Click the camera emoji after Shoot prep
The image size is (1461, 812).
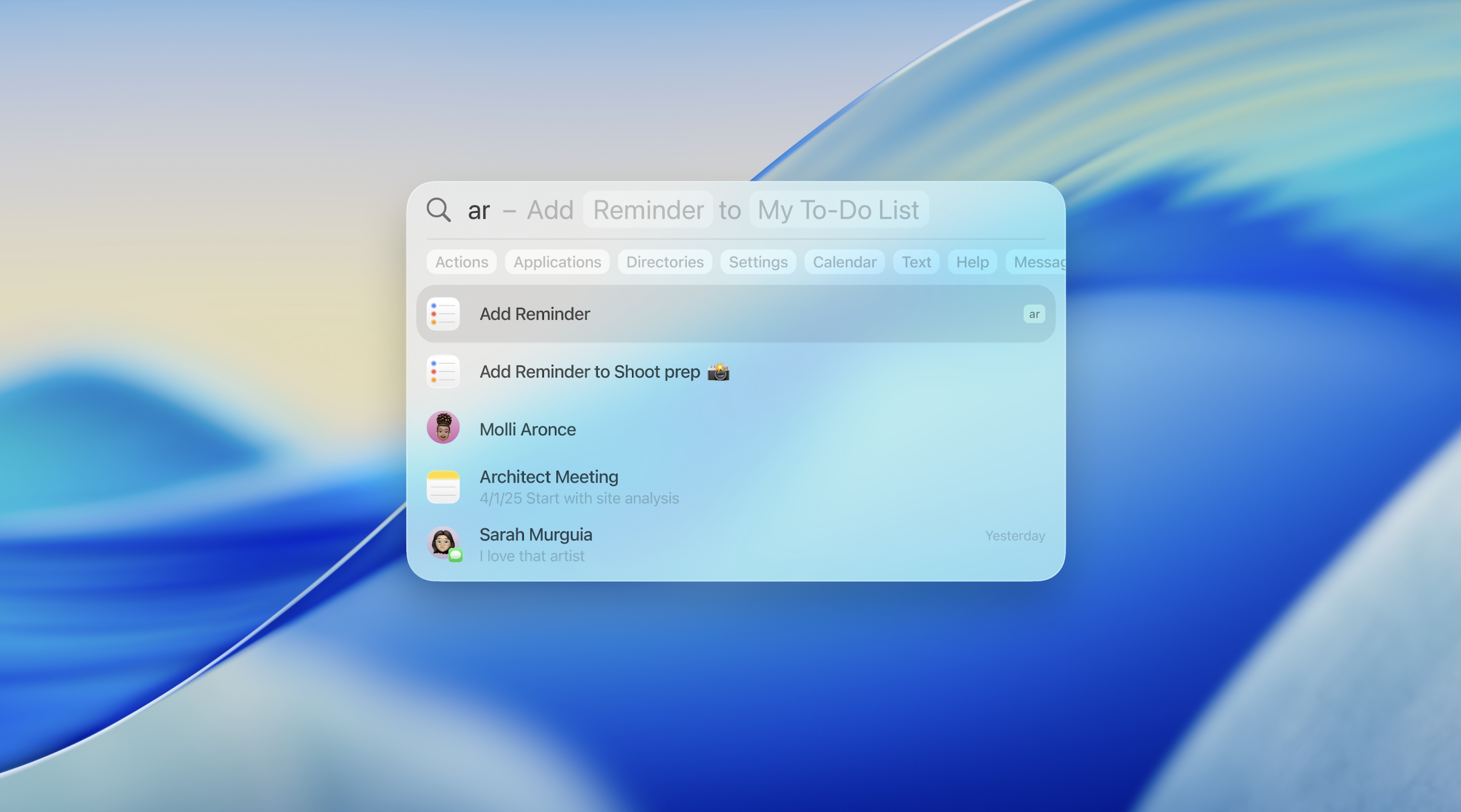click(718, 372)
